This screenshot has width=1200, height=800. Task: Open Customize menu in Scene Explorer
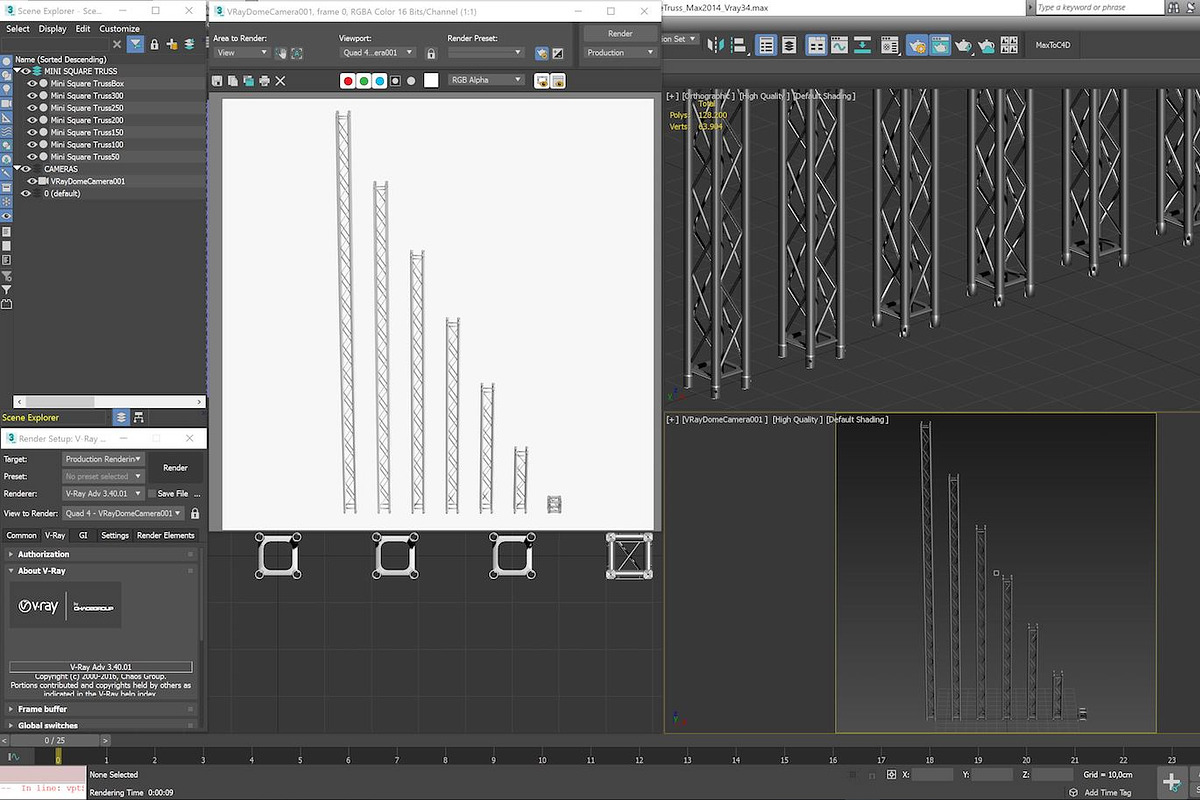pyautogui.click(x=119, y=29)
